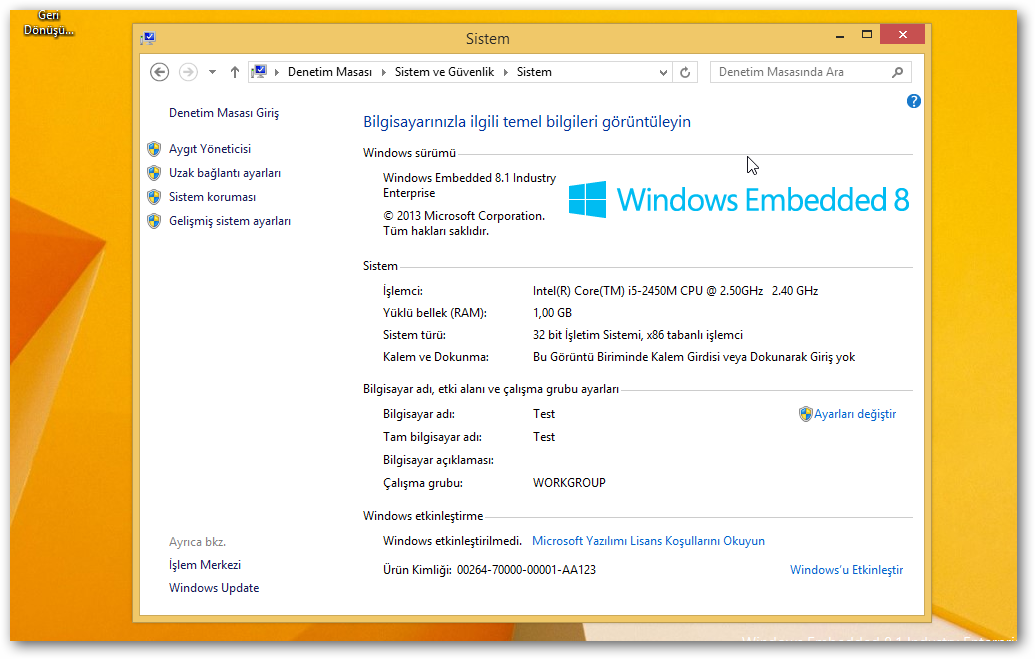The height and width of the screenshot is (659, 1035).
Task: Go up one level with the Up arrow
Action: pos(234,72)
